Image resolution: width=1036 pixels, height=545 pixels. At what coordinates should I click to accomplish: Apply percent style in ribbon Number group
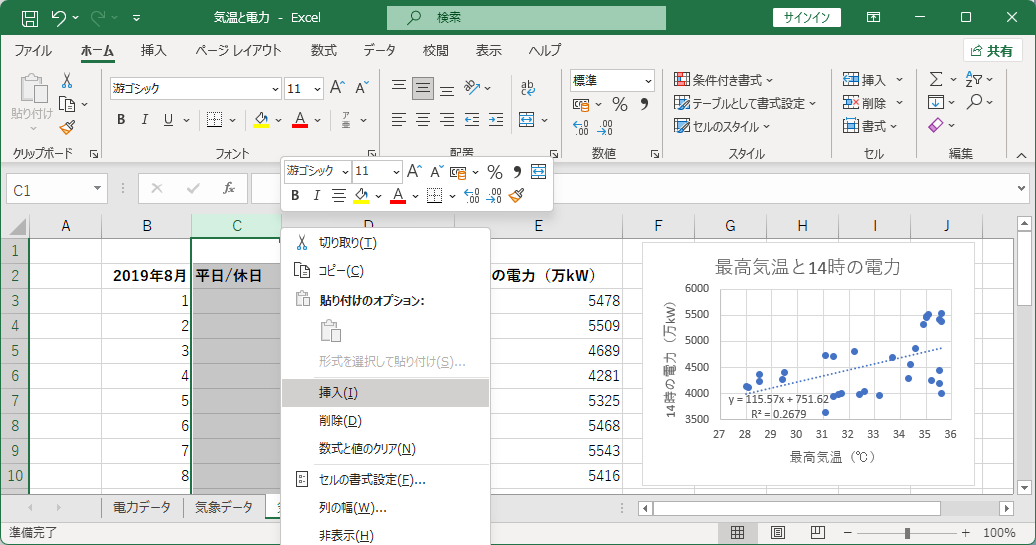pyautogui.click(x=620, y=104)
